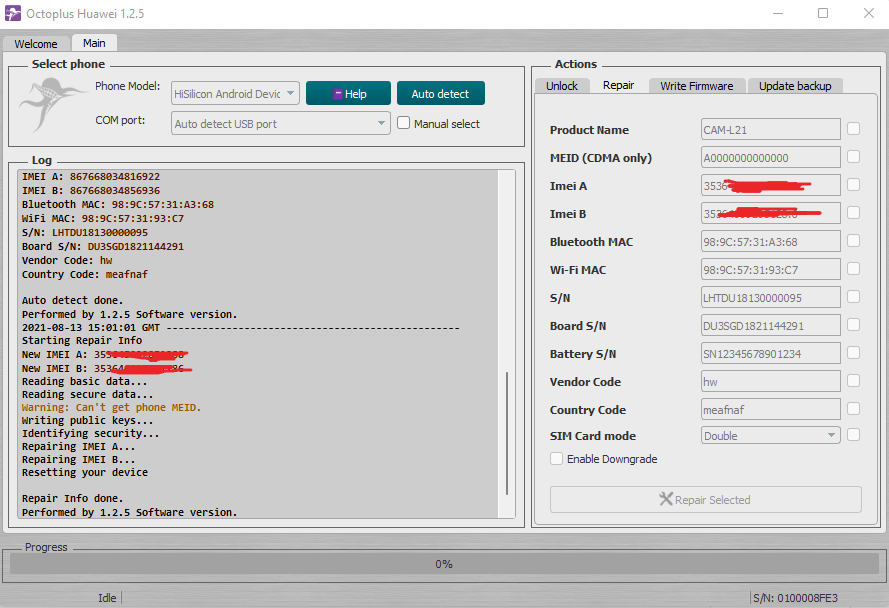Click the 'Starting Repair Info' log line

click(82, 340)
